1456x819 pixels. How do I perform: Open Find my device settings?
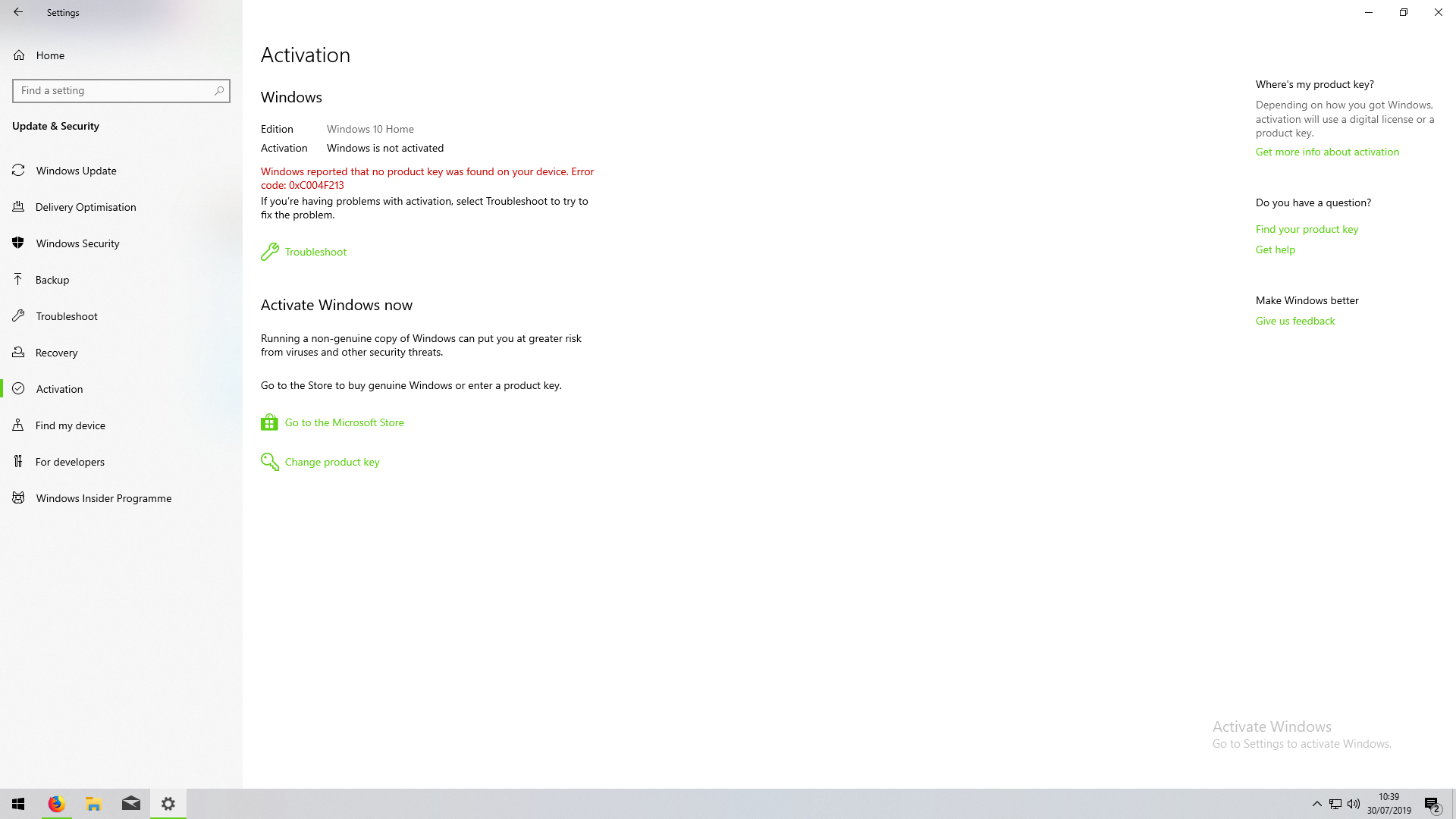pyautogui.click(x=121, y=425)
